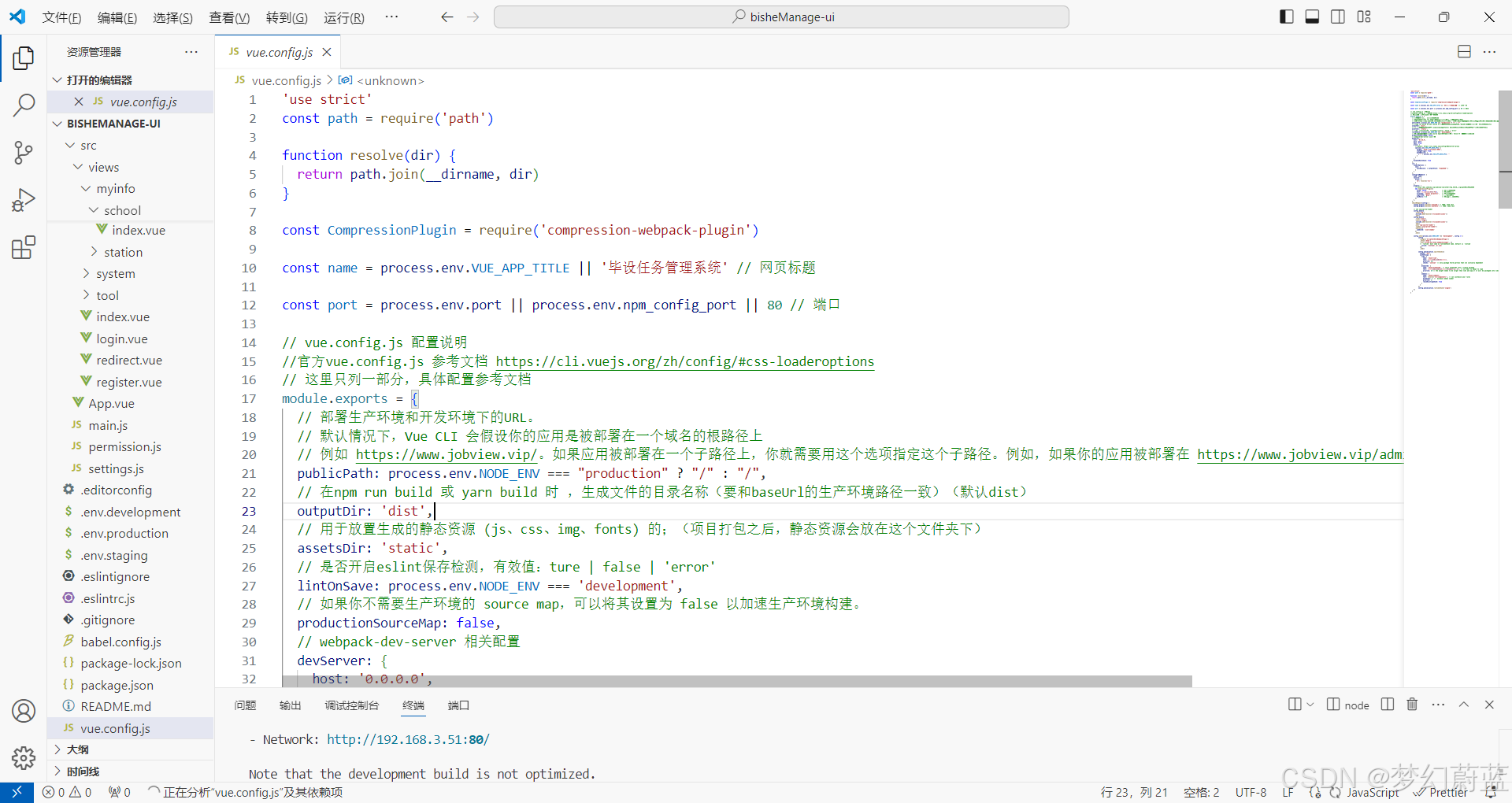1512x803 pixels.
Task: Open the View menu
Action: (229, 17)
